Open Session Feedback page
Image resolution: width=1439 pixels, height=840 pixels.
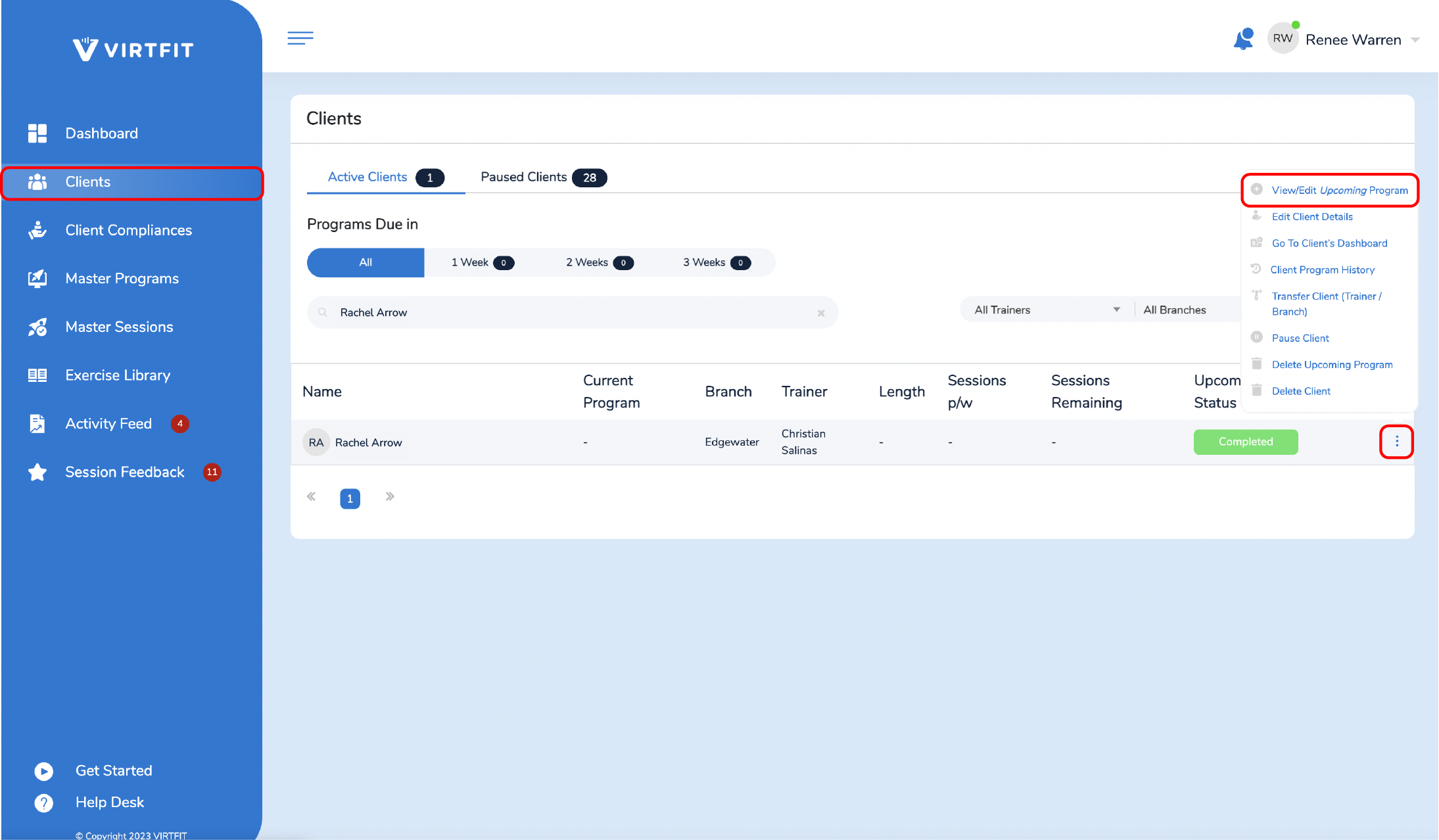124,472
